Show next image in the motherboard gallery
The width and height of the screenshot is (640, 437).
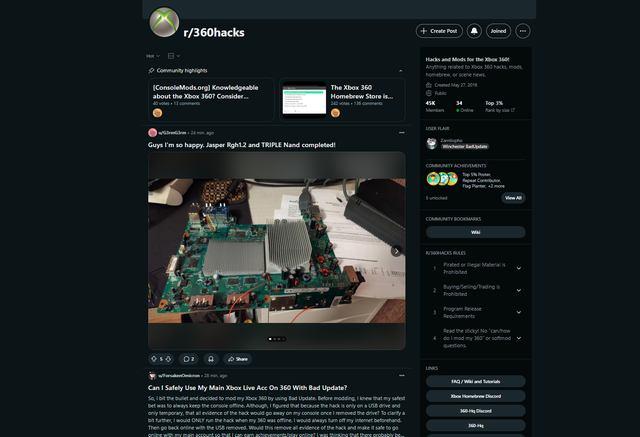396,251
